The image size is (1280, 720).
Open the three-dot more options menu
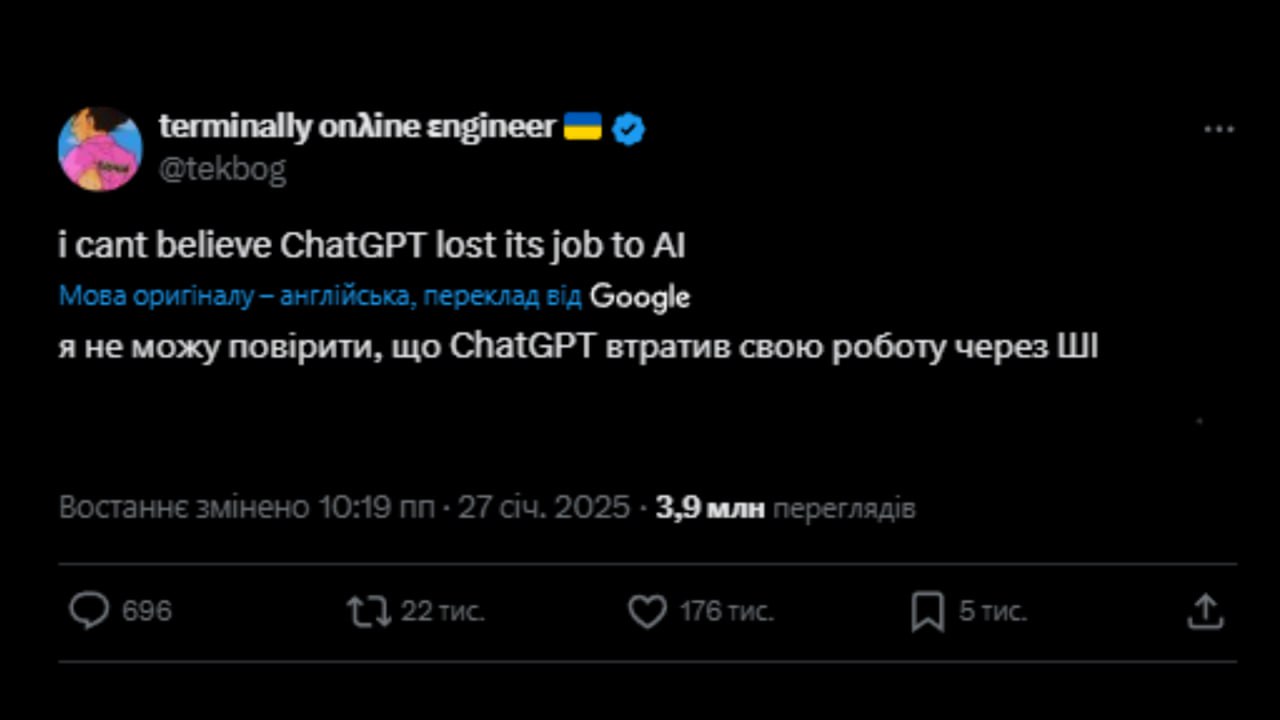1218,130
